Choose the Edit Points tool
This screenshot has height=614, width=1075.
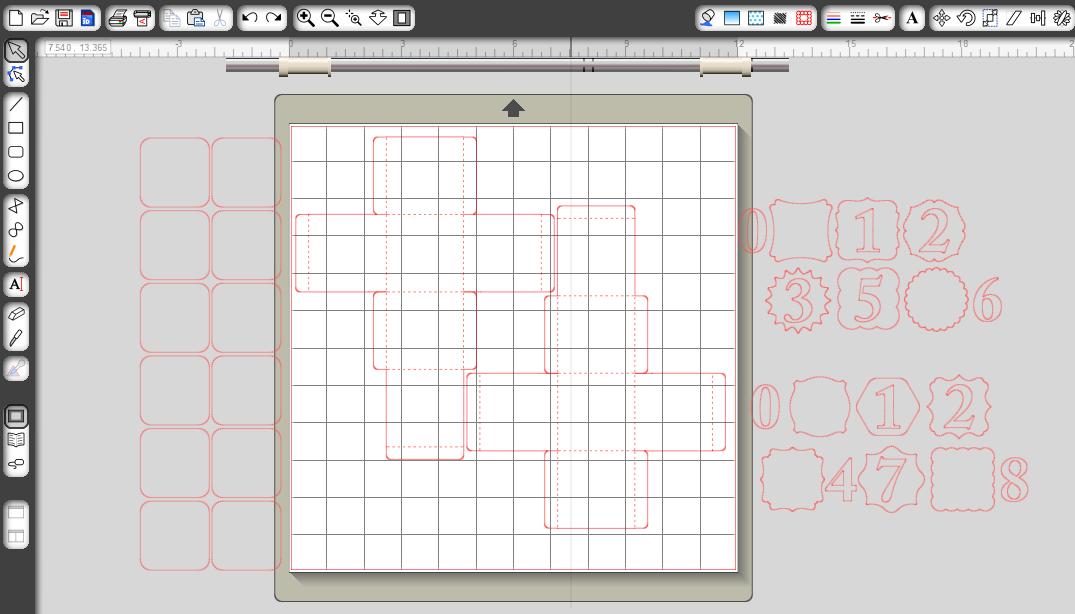click(16, 74)
